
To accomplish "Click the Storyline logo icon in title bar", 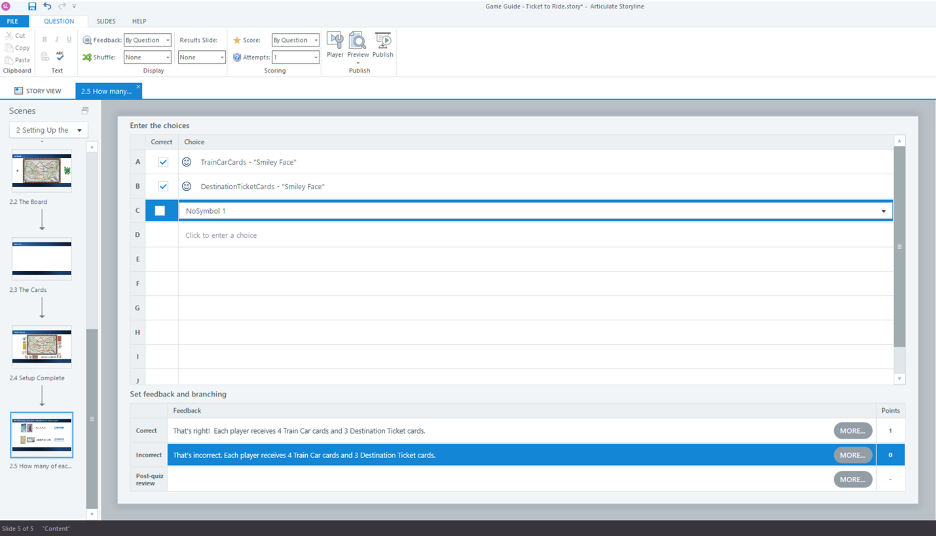I will (x=5, y=7).
